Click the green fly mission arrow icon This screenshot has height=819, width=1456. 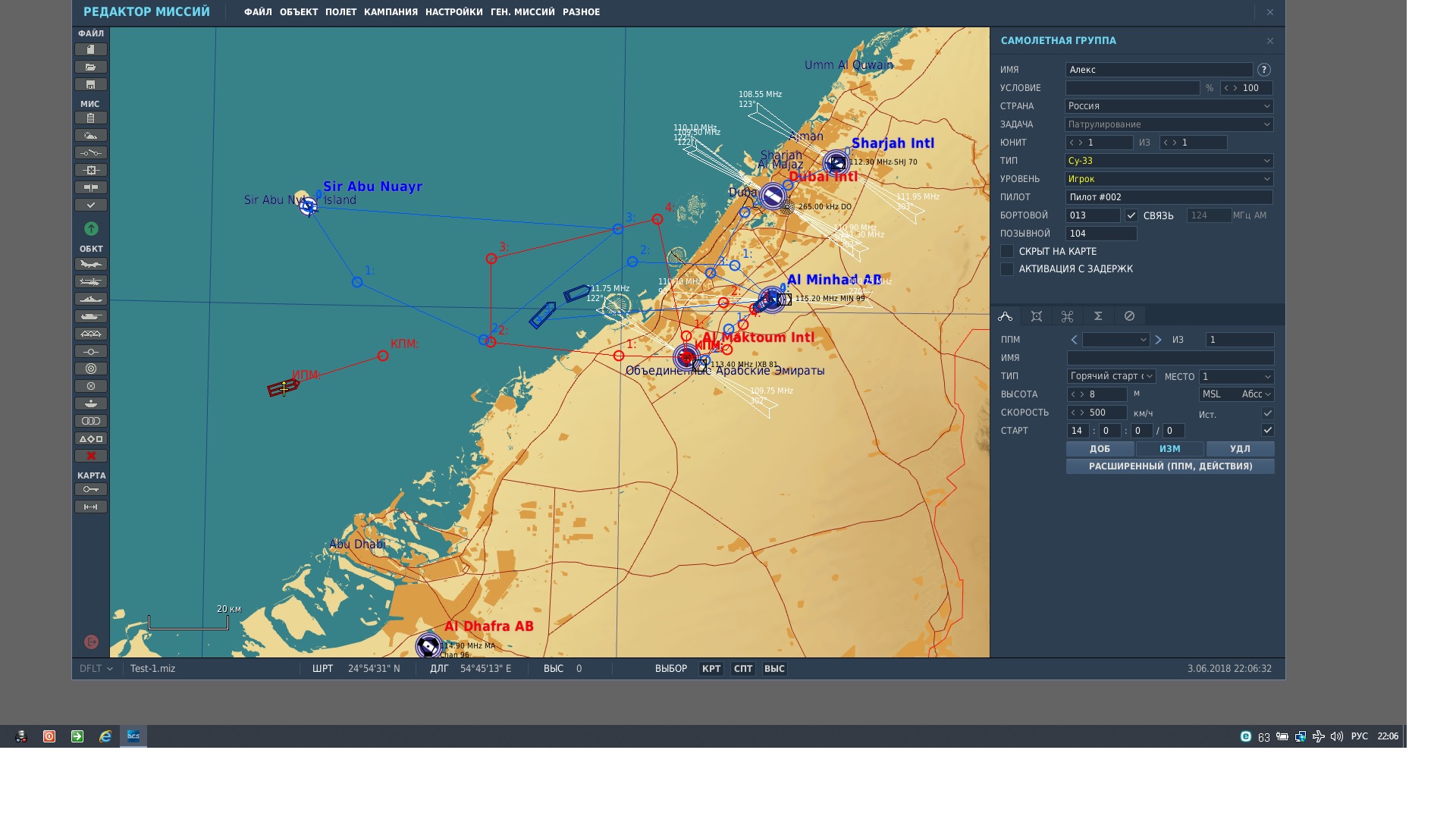point(91,228)
